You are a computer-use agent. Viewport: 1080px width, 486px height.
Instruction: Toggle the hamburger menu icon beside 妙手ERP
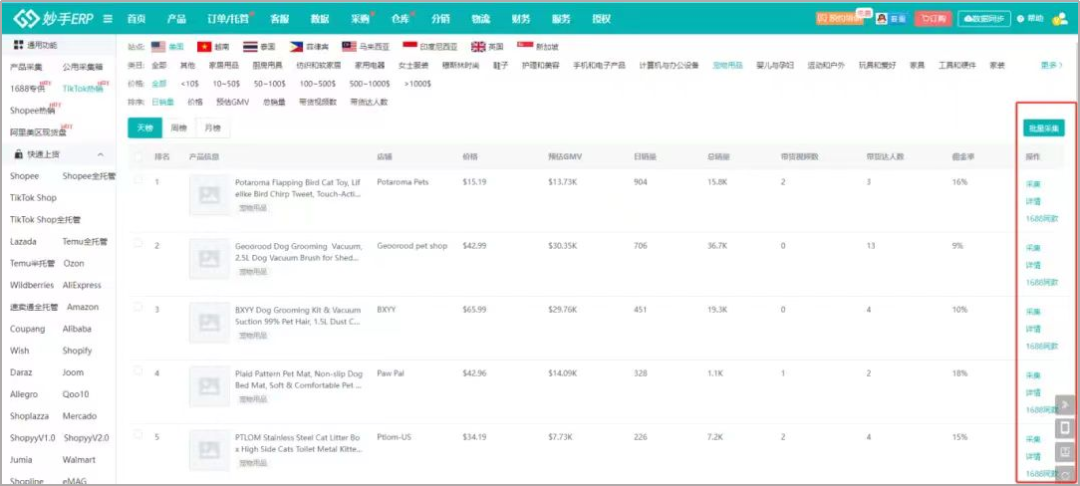point(108,19)
